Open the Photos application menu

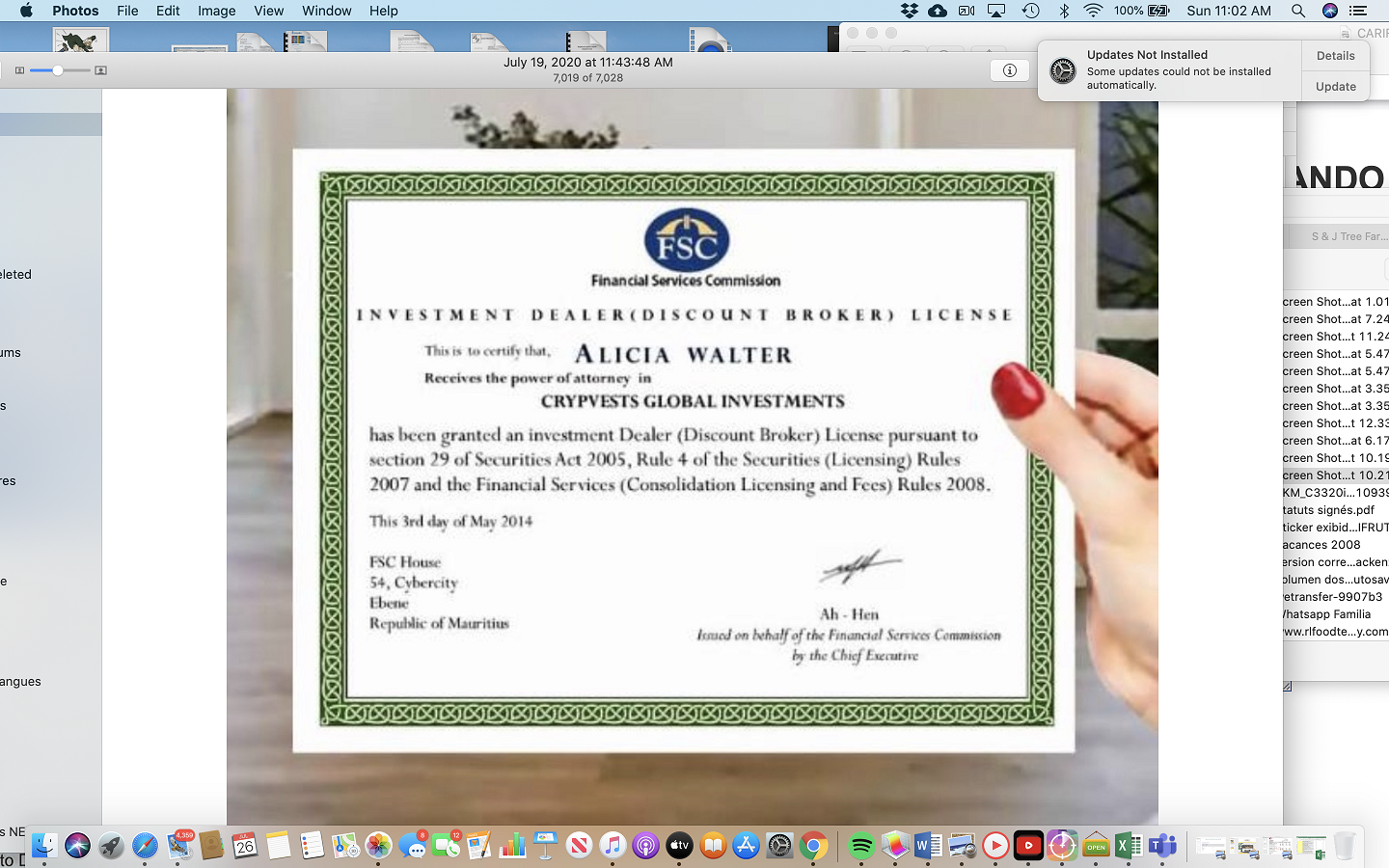click(x=75, y=11)
